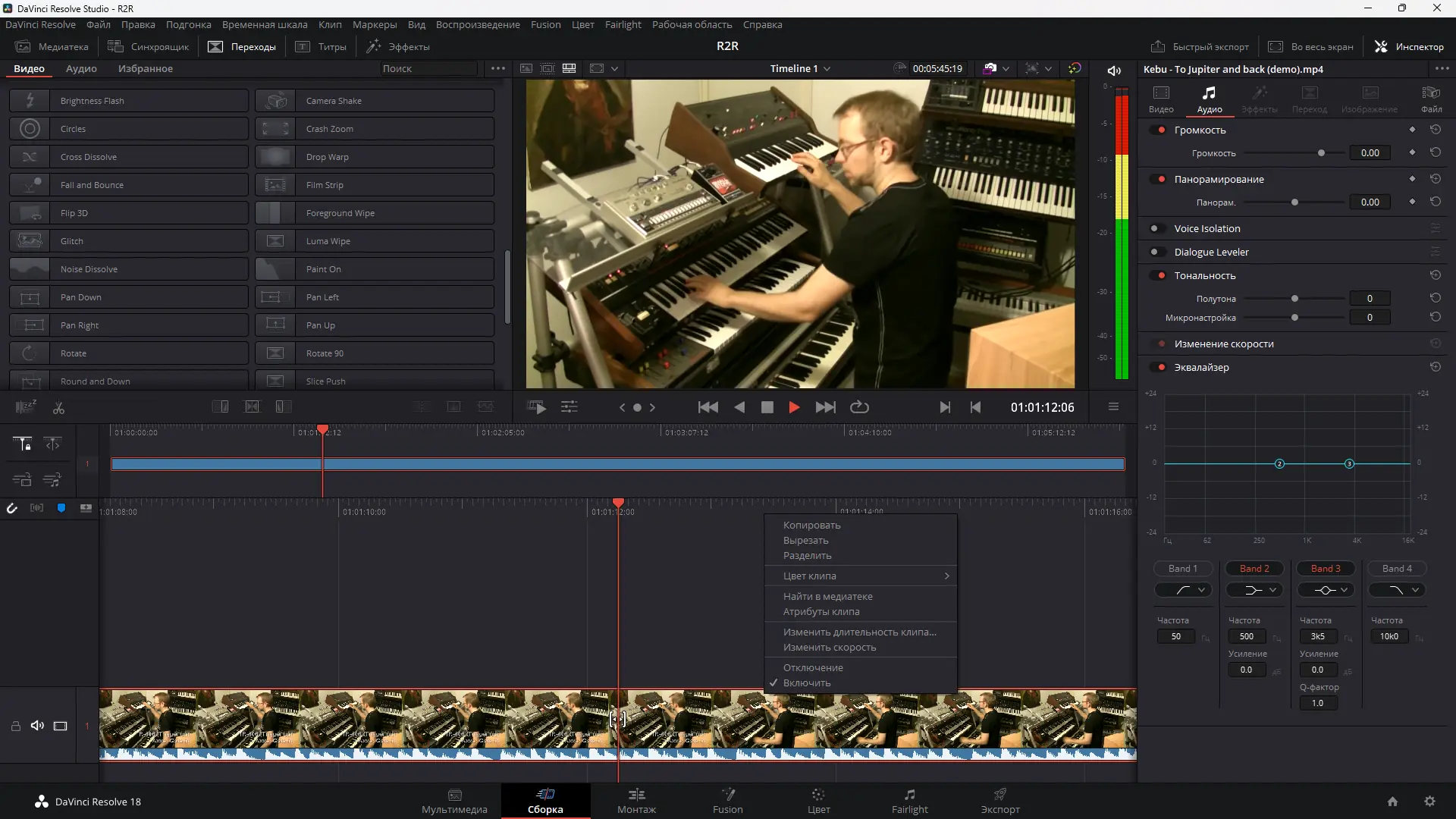The width and height of the screenshot is (1456, 819).
Task: Switch to the Fairlight page
Action: point(909,802)
